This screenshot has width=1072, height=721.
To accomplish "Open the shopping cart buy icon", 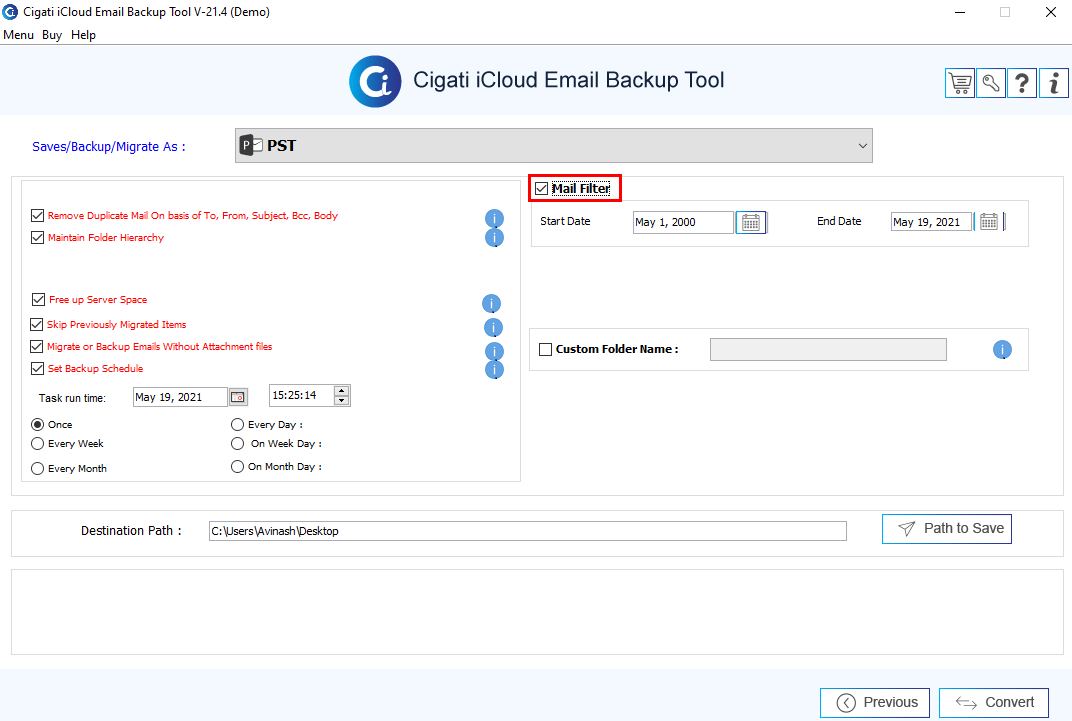I will point(960,83).
